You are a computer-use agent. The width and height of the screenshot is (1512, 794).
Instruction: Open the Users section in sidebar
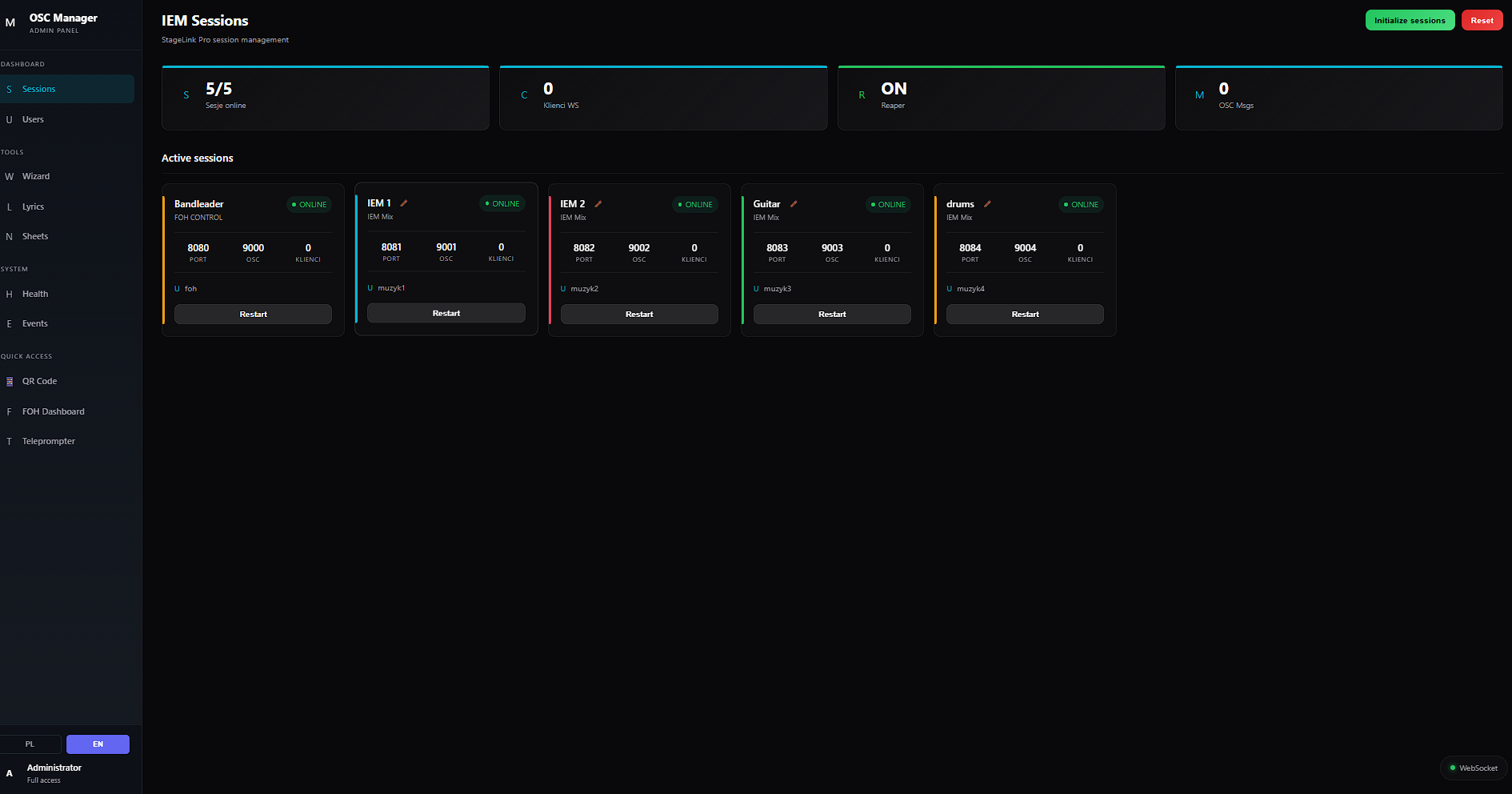click(x=35, y=119)
